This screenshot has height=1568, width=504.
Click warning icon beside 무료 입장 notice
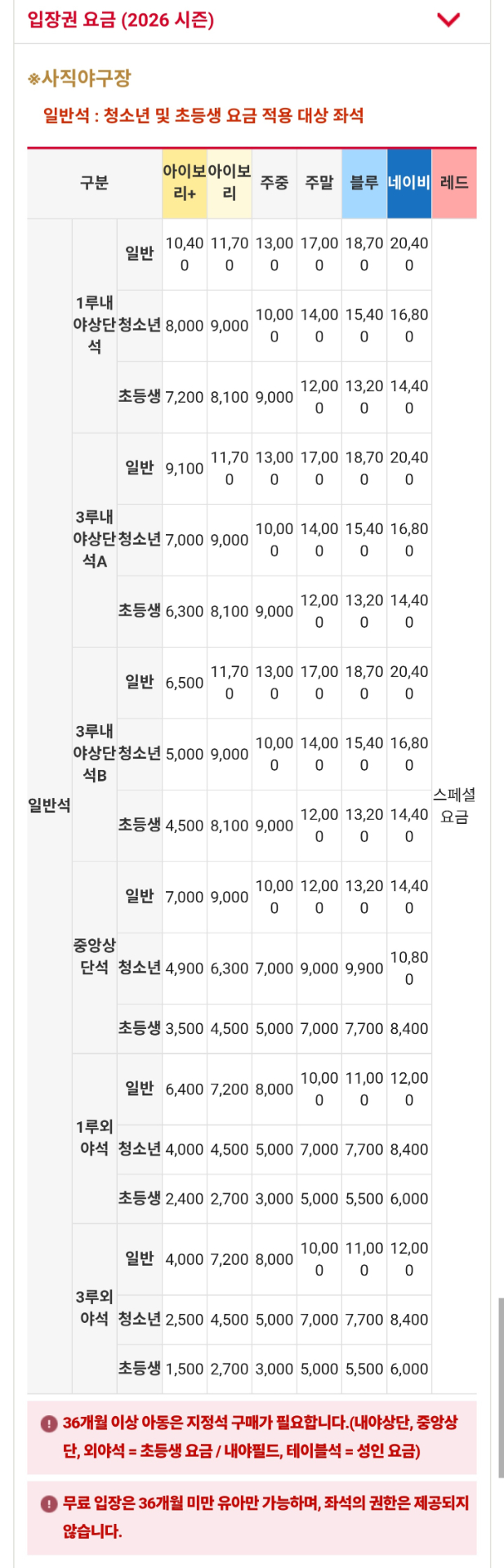point(48,1503)
